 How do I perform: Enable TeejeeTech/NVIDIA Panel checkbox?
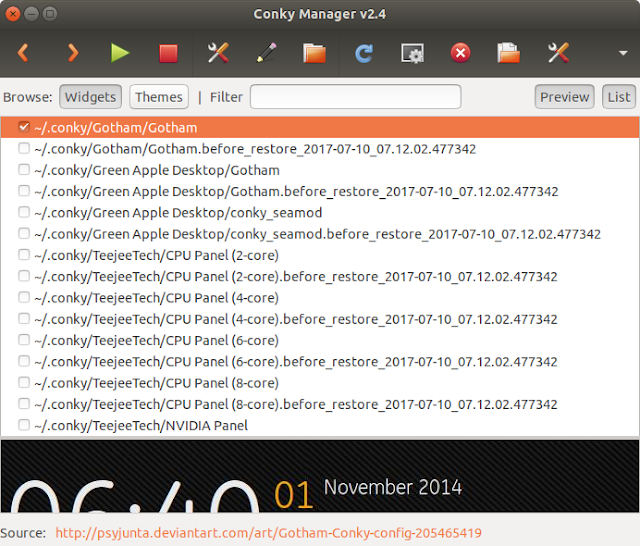[24, 425]
